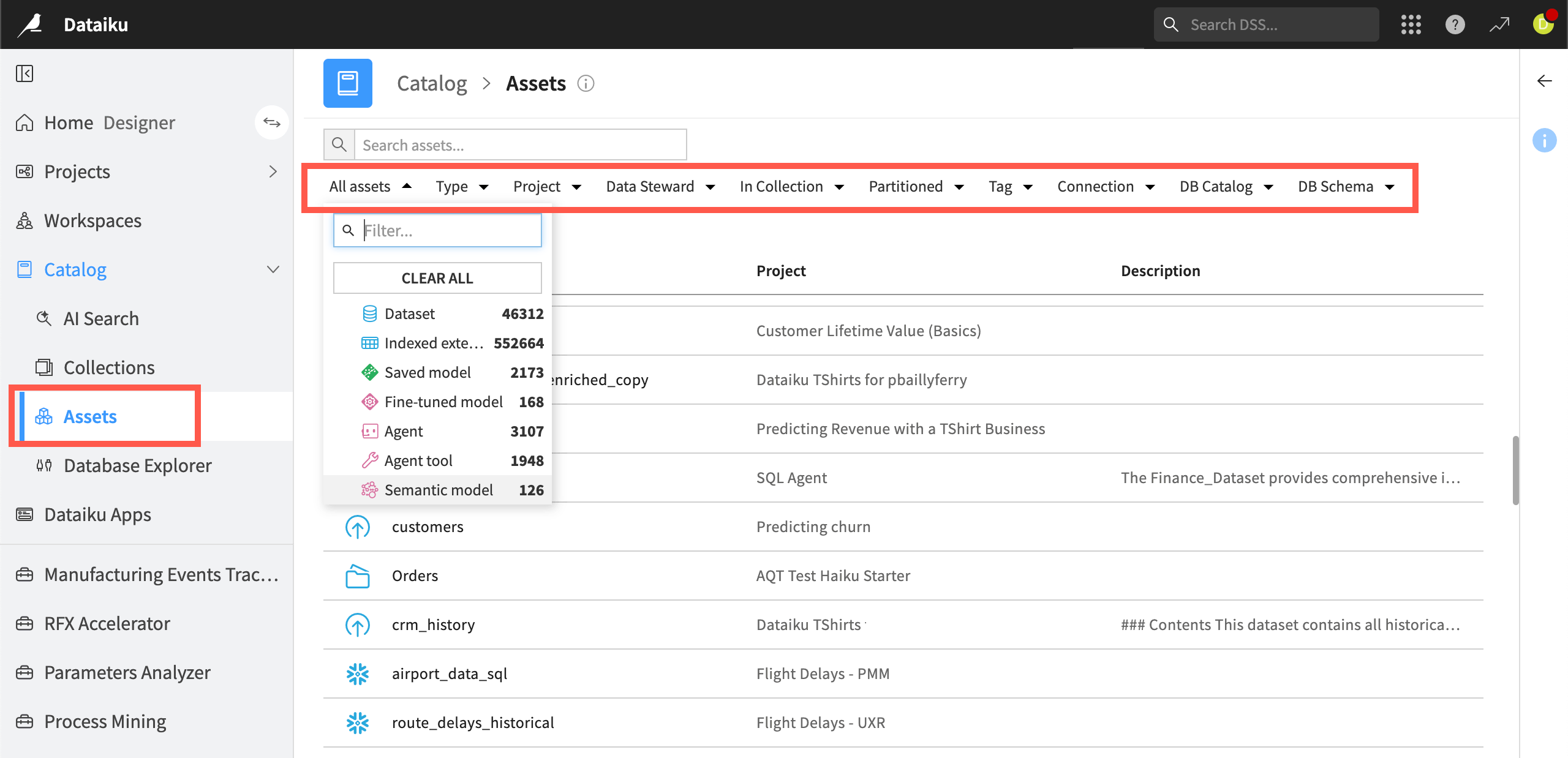Click the search assets magnifier icon
This screenshot has width=1568, height=758.
click(339, 144)
